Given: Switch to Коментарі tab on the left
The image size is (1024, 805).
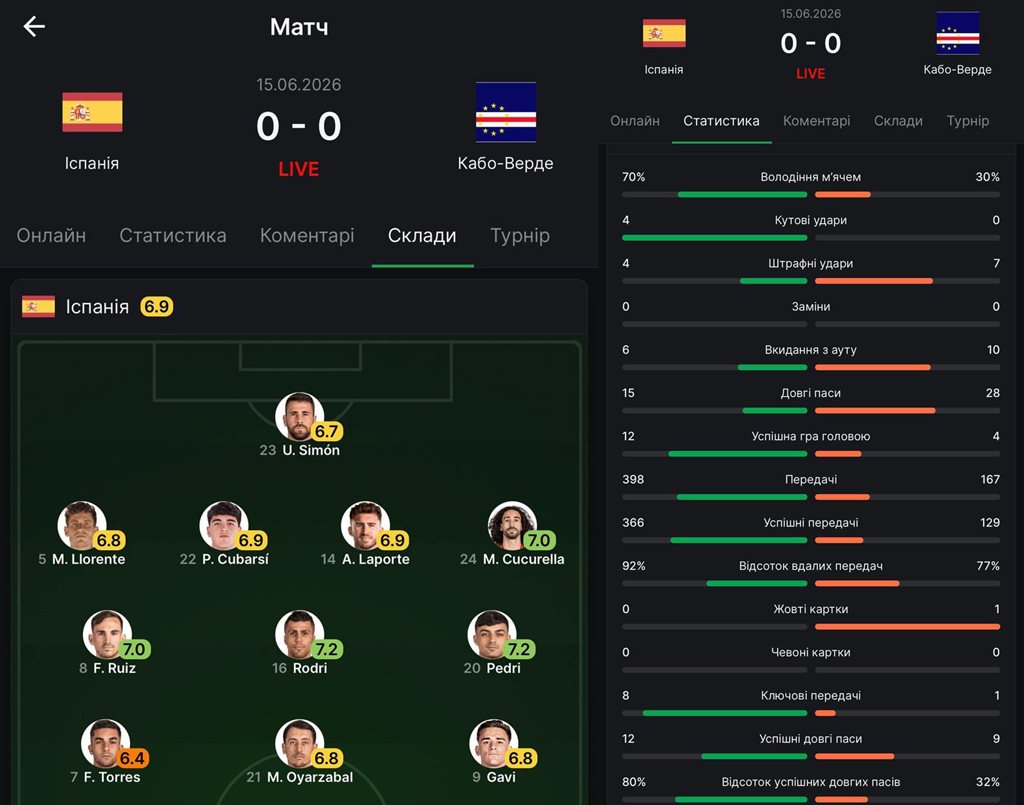Looking at the screenshot, I should coord(307,236).
